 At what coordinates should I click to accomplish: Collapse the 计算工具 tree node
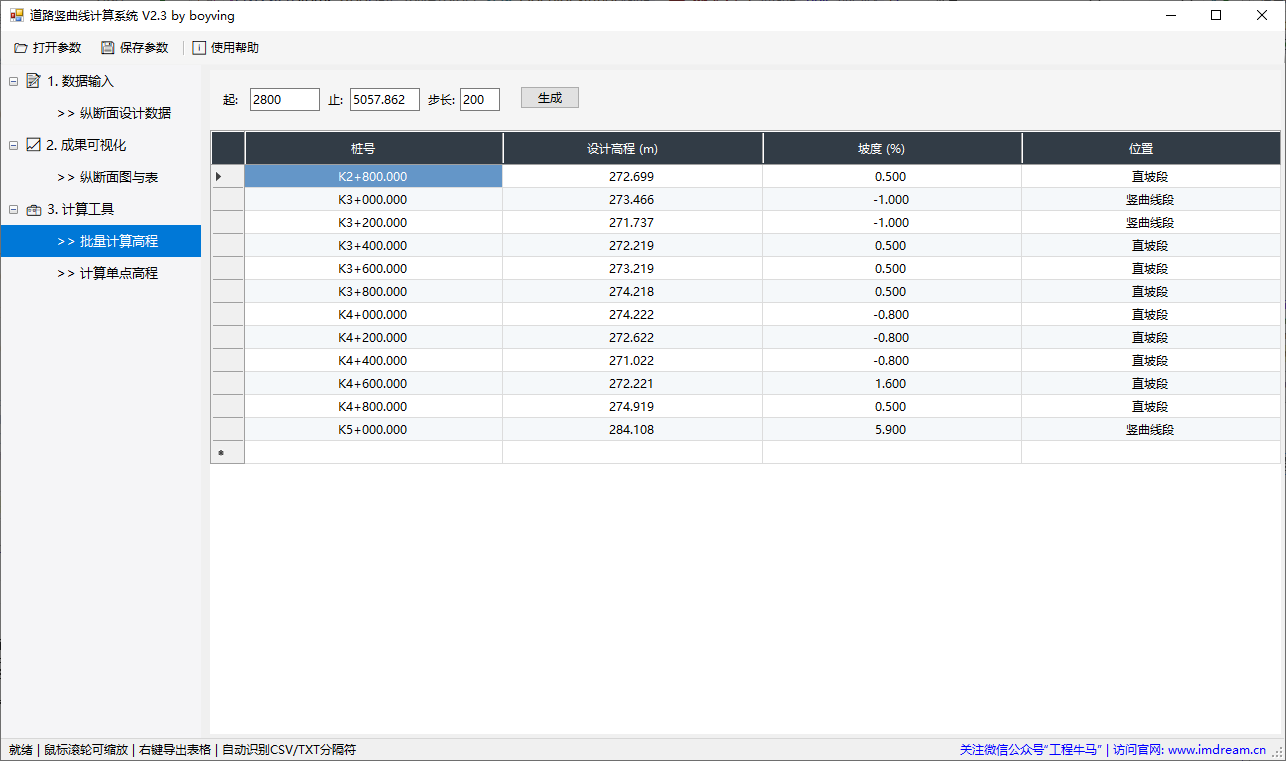point(13,209)
